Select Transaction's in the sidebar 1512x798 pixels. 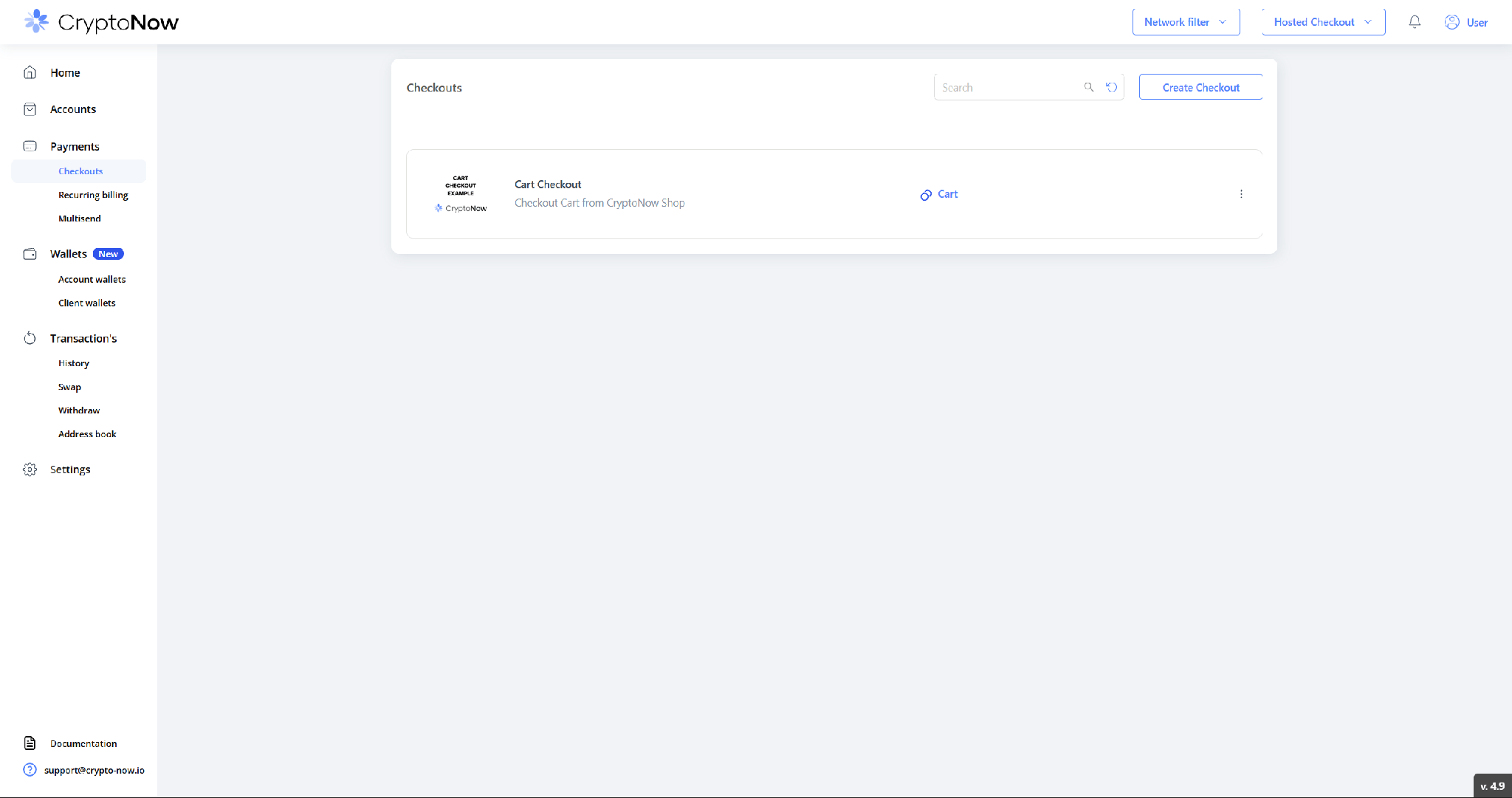(83, 338)
